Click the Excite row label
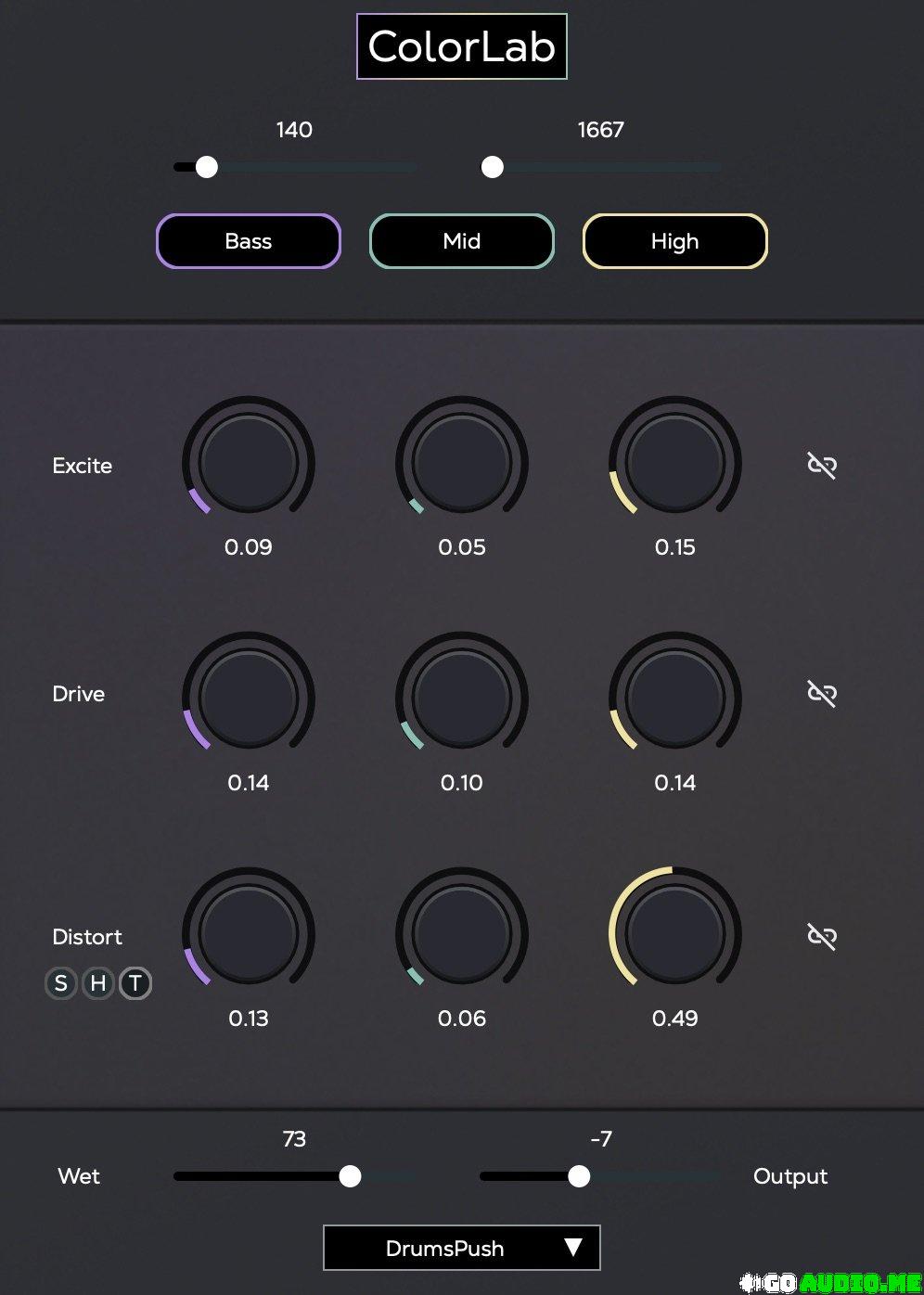 83,466
